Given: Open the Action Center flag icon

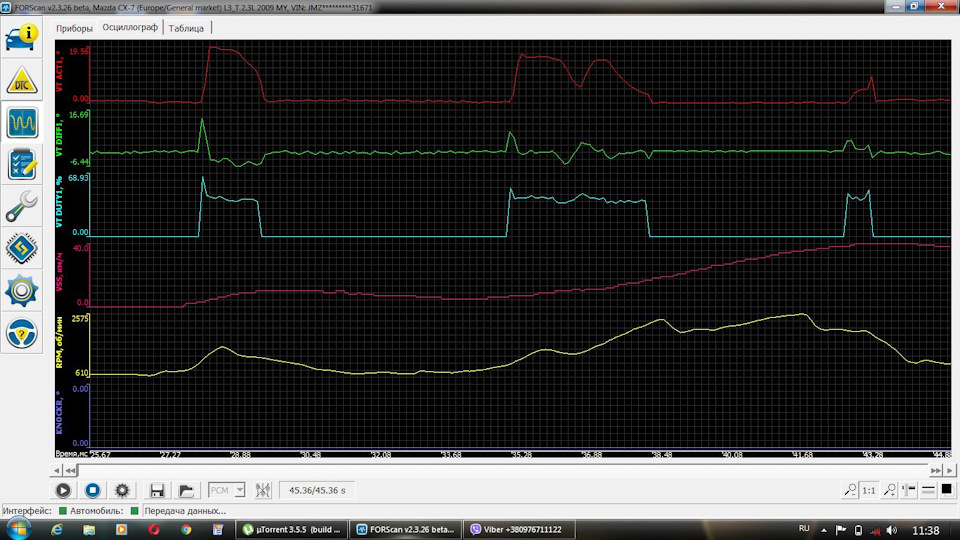Looking at the screenshot, I should pyautogui.click(x=841, y=530).
